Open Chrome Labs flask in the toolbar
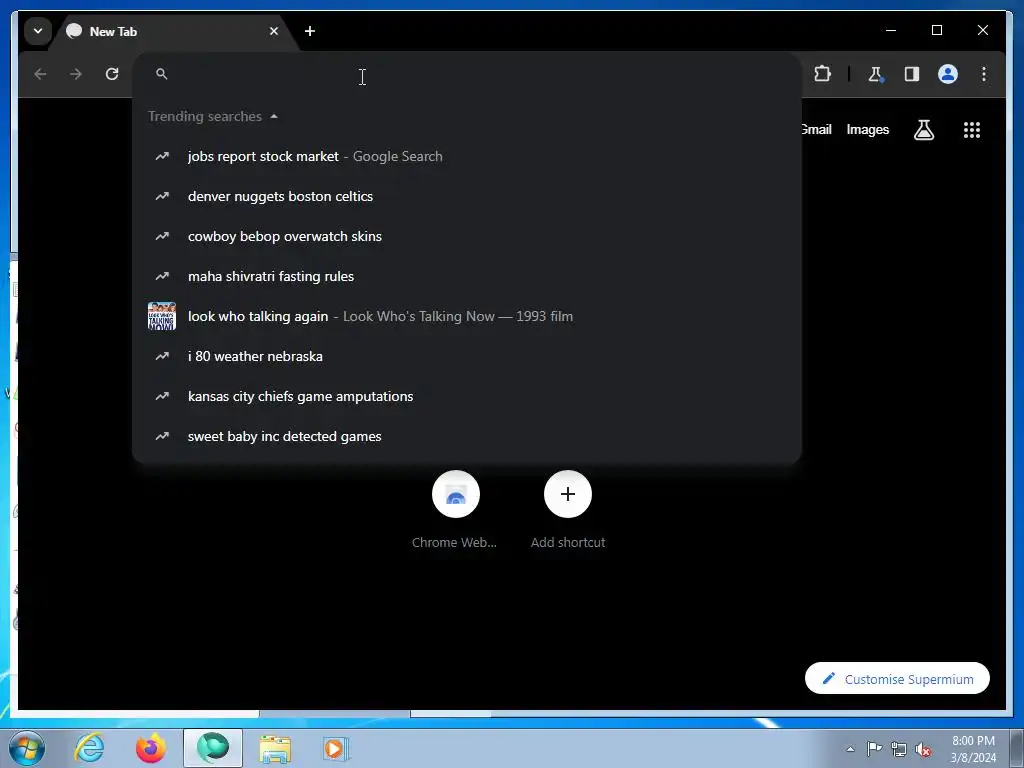1024x768 pixels. [876, 74]
